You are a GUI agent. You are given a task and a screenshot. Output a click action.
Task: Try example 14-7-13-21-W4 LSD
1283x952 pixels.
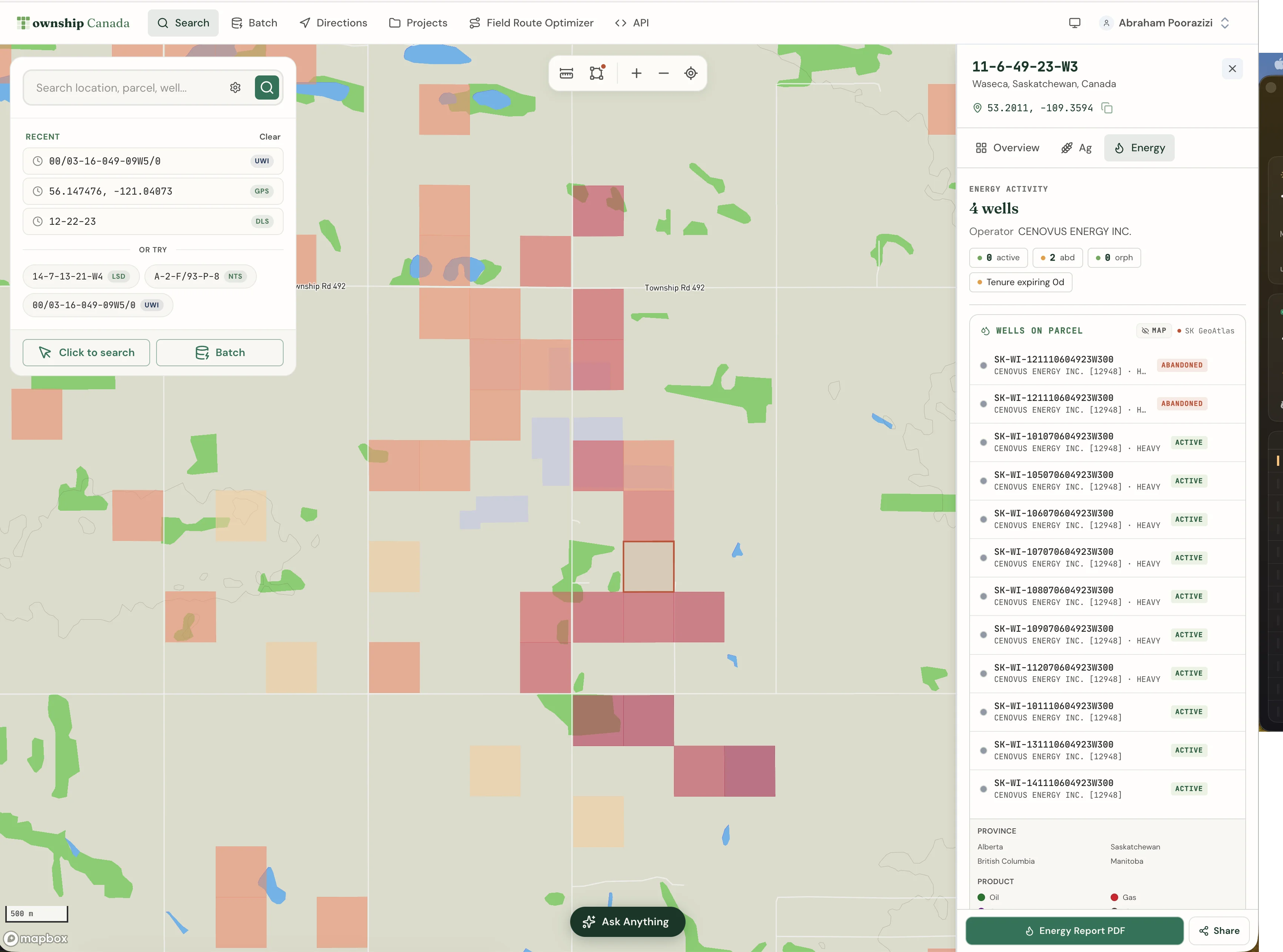click(x=81, y=276)
